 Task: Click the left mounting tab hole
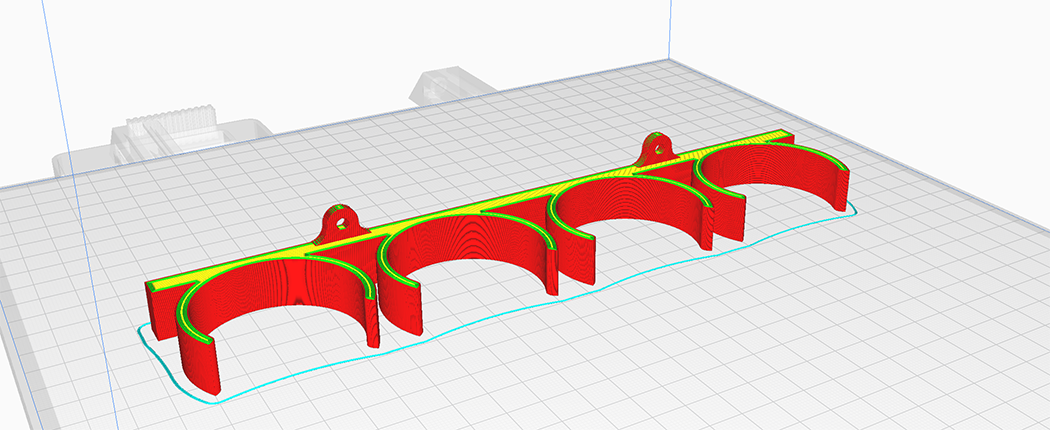341,222
